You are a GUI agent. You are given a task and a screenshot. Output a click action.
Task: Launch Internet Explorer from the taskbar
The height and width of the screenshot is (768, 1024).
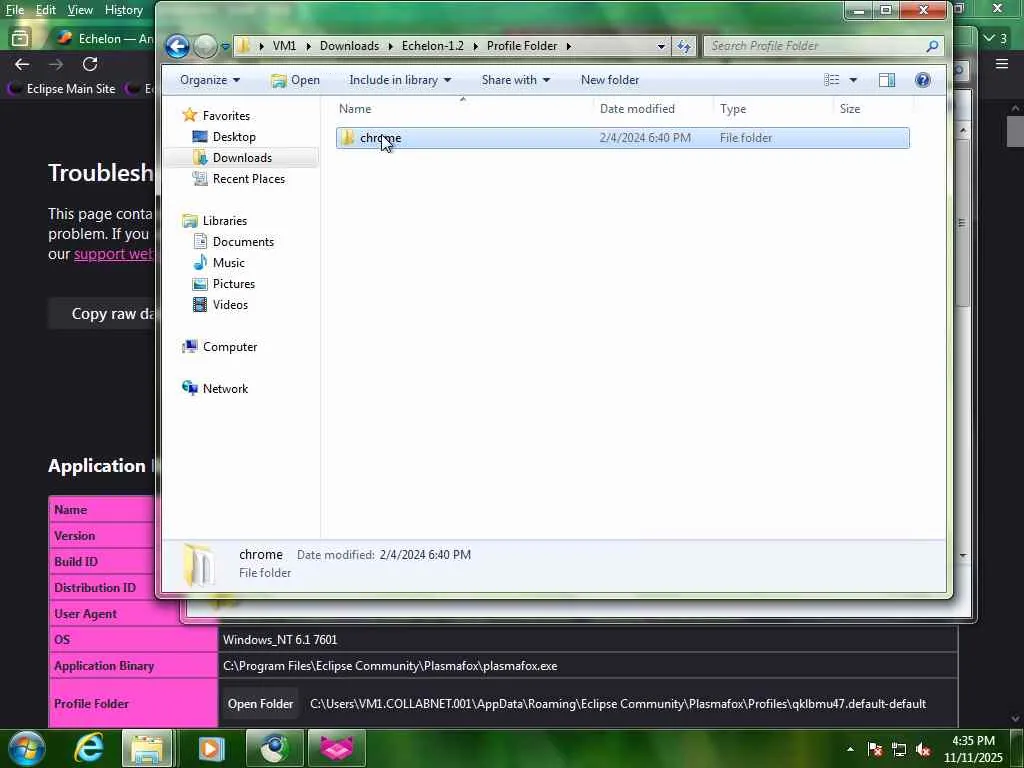tap(88, 748)
